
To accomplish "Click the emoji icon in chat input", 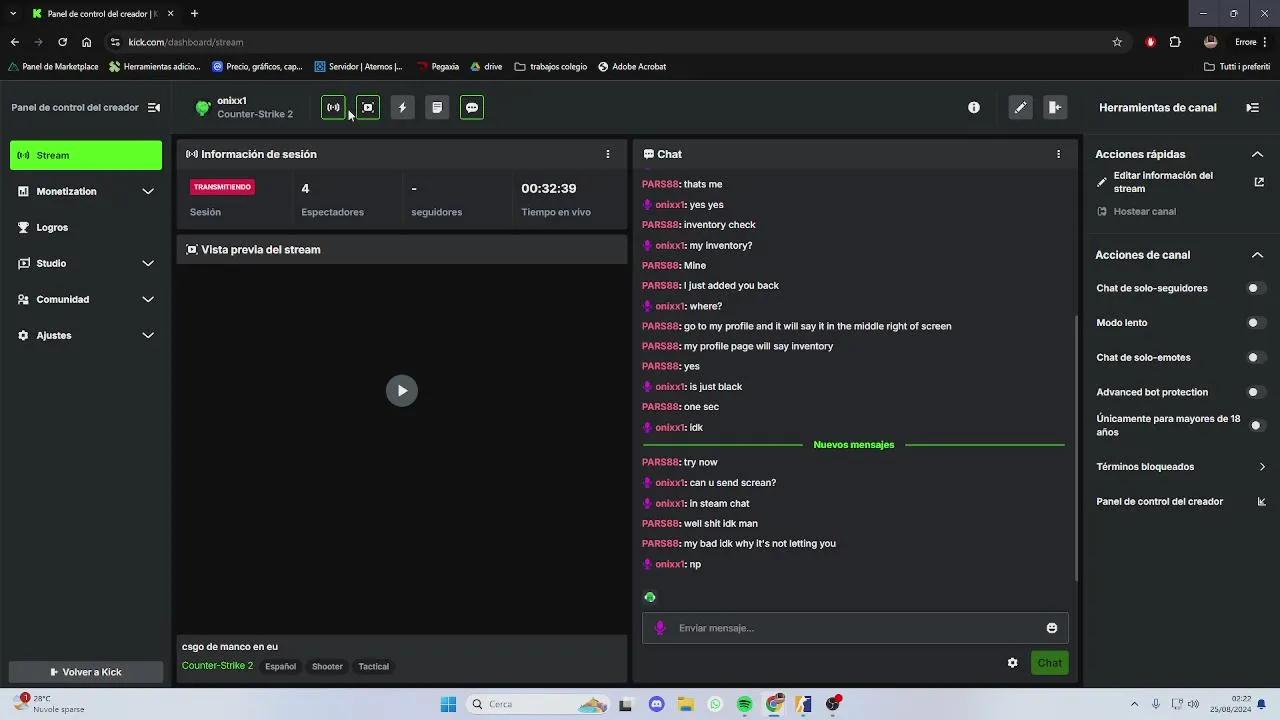I will click(1051, 628).
